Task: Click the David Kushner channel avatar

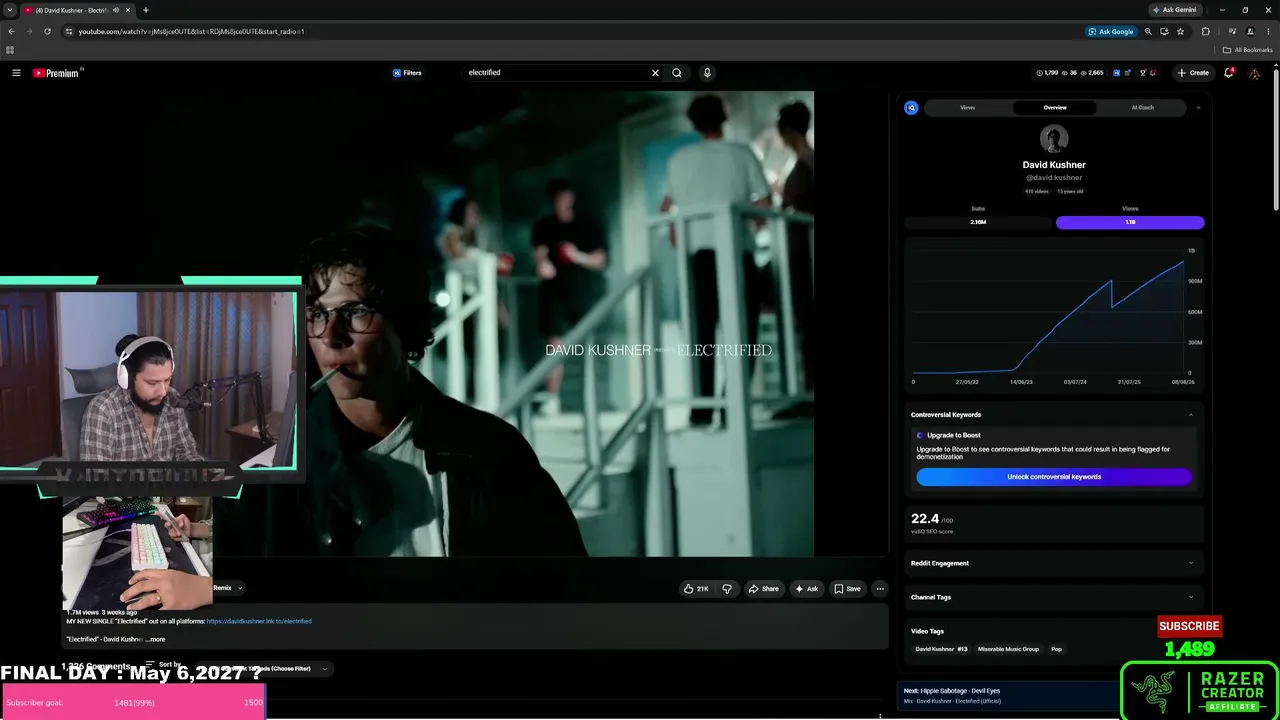Action: [1054, 139]
